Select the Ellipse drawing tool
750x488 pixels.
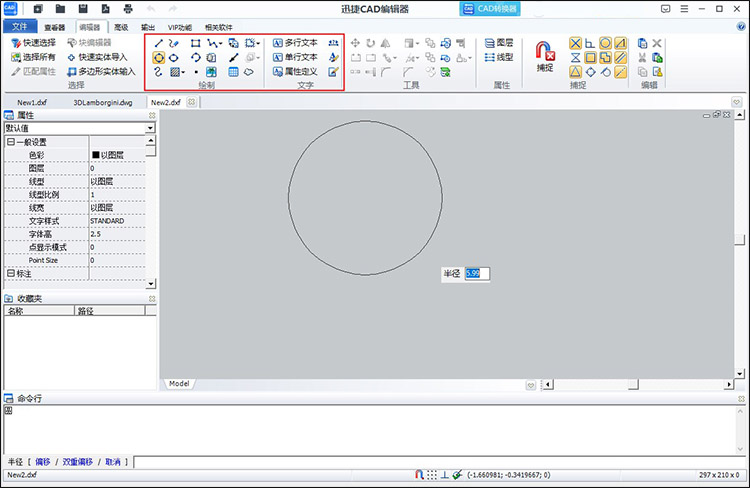coord(174,58)
